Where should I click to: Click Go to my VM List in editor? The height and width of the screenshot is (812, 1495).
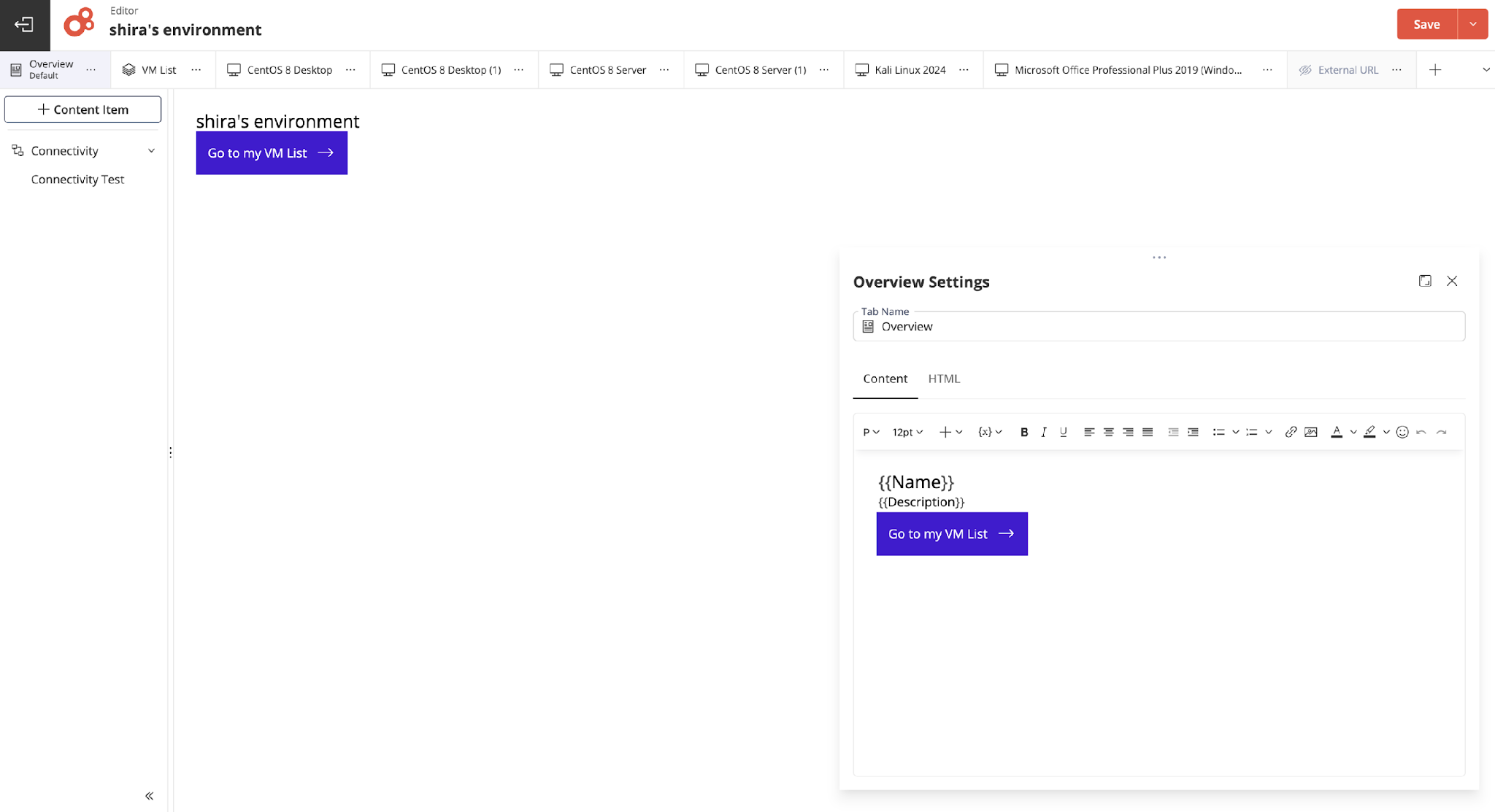[952, 534]
